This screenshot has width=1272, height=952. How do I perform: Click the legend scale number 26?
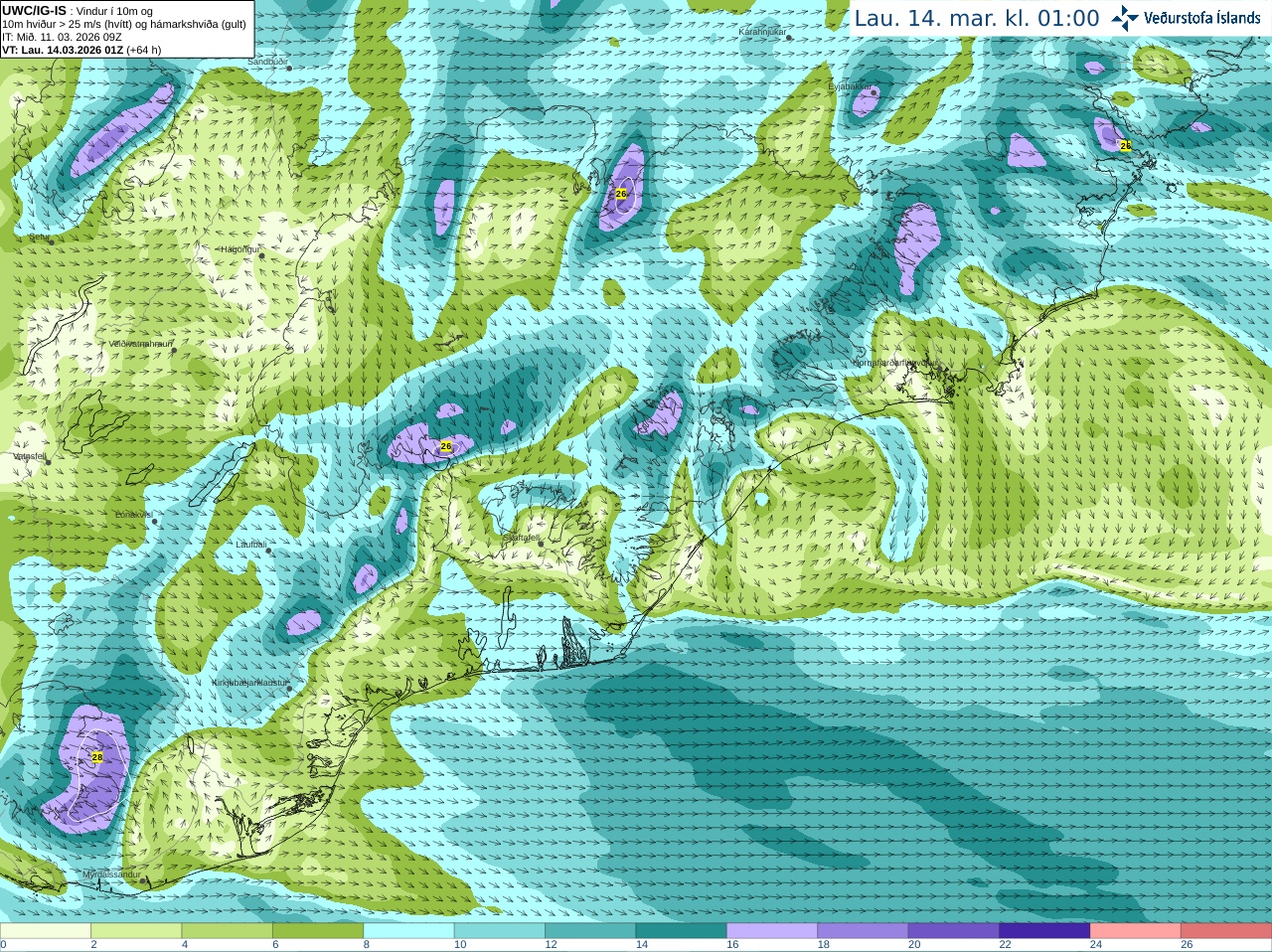1187,945
